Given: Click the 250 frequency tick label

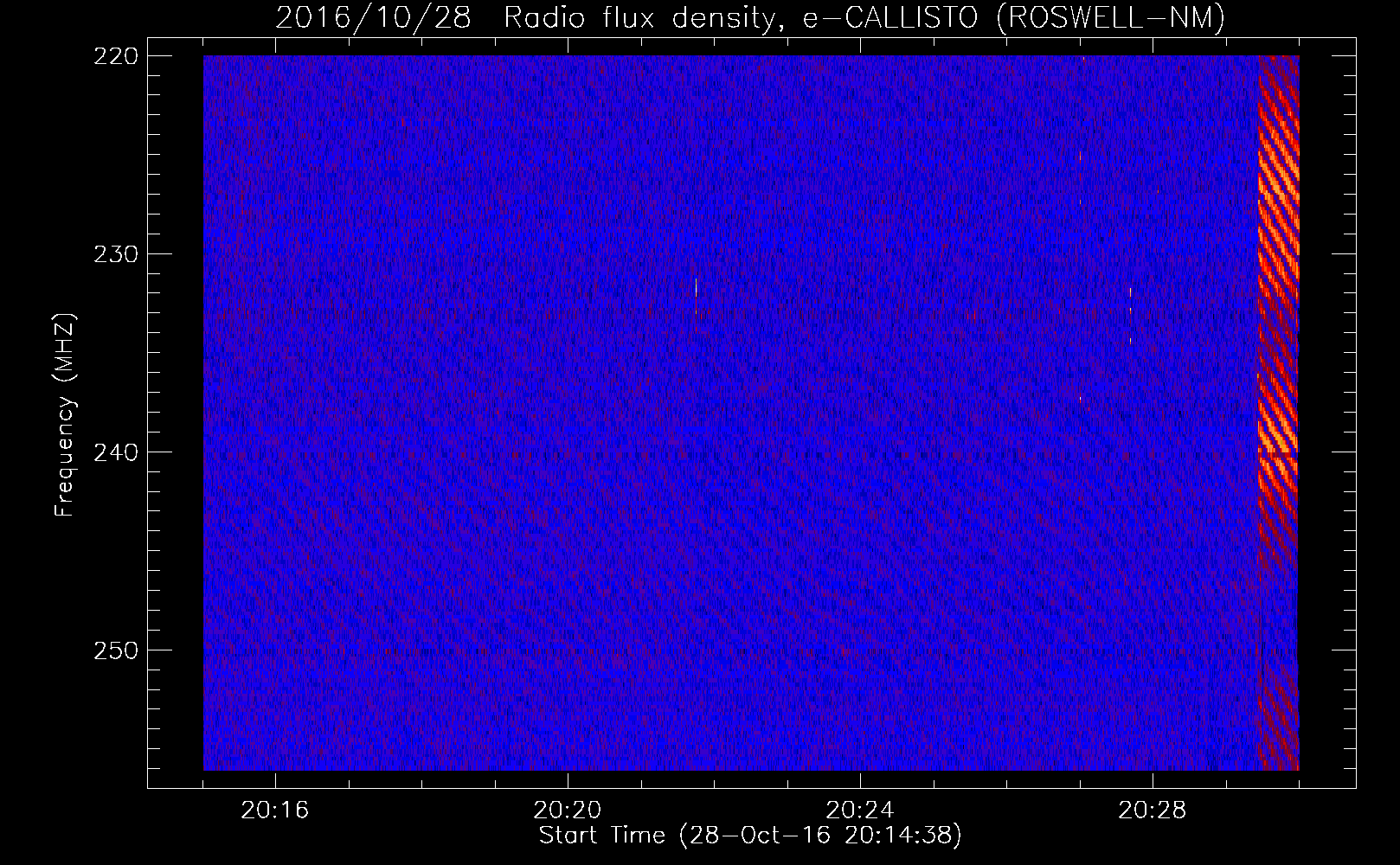Looking at the screenshot, I should (115, 650).
